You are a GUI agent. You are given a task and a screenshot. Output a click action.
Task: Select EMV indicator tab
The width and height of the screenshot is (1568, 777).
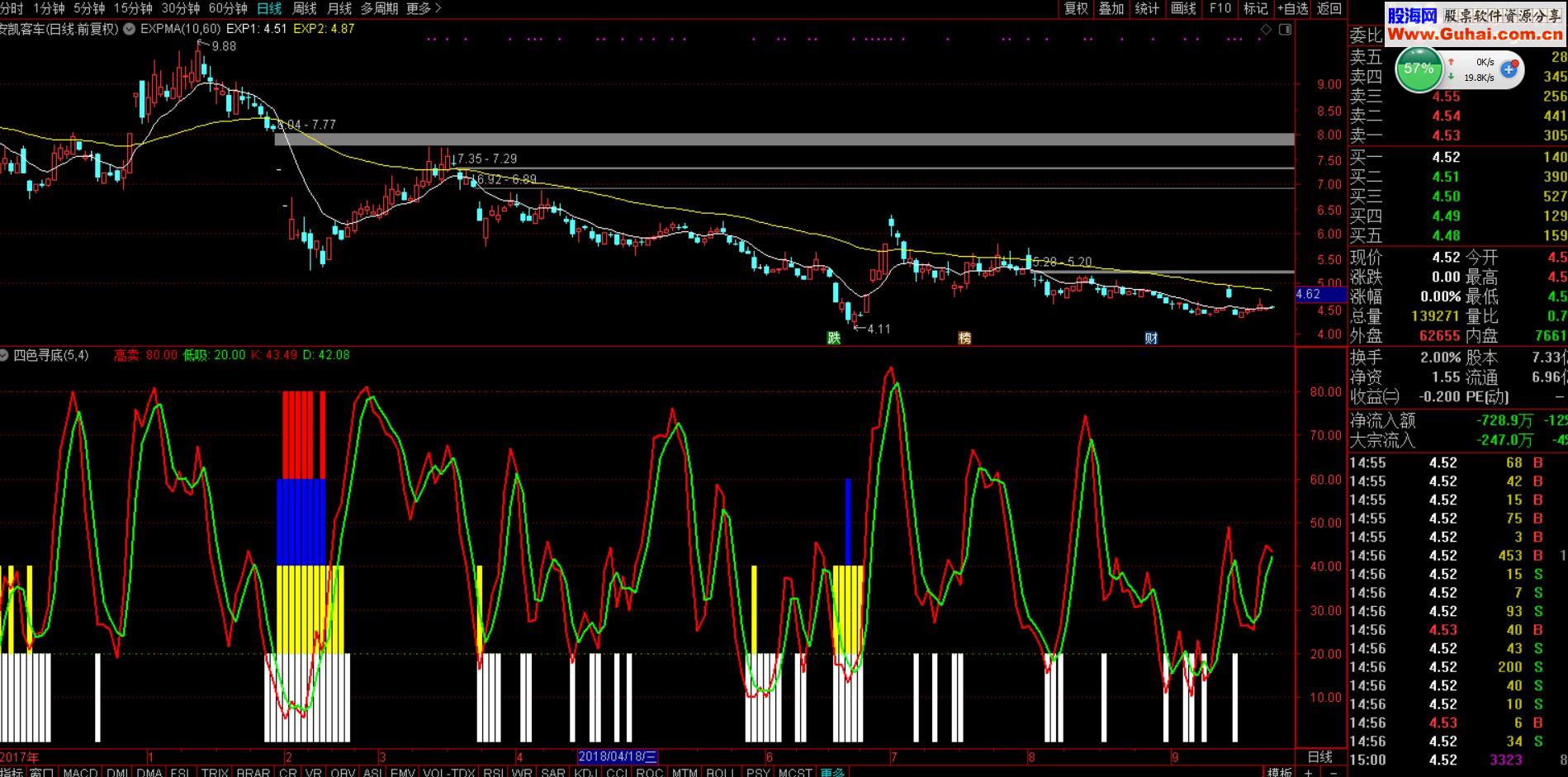(403, 772)
